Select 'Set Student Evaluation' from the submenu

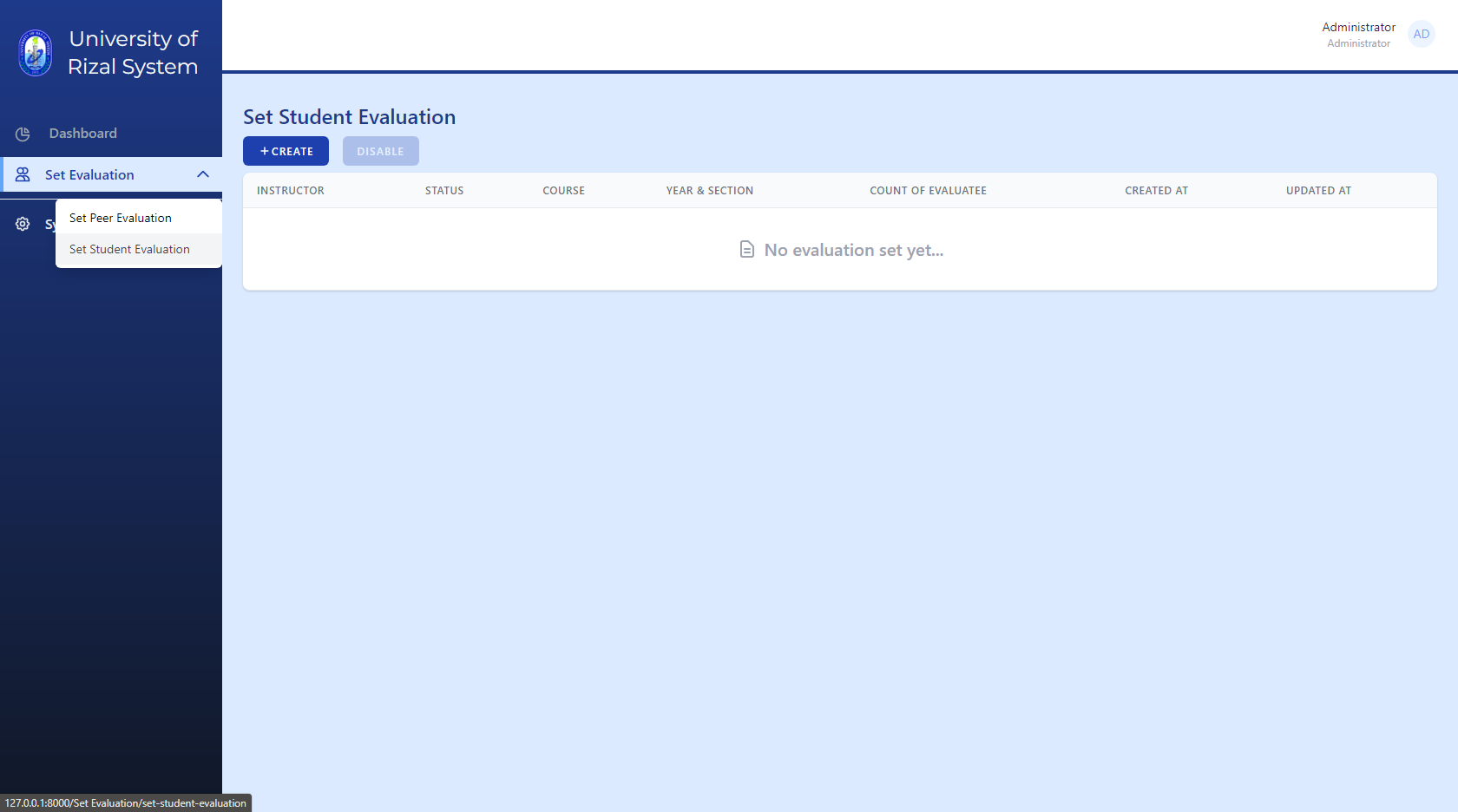pyautogui.click(x=128, y=249)
